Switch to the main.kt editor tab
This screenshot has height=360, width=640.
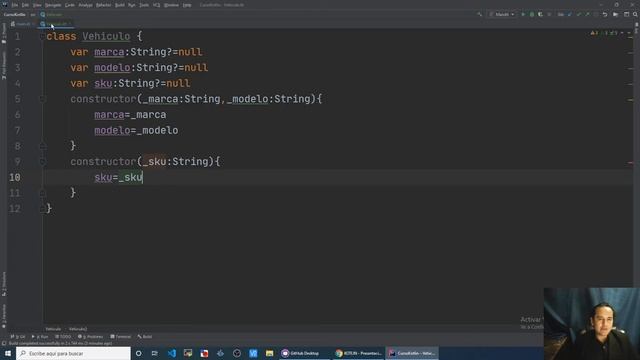[23, 24]
